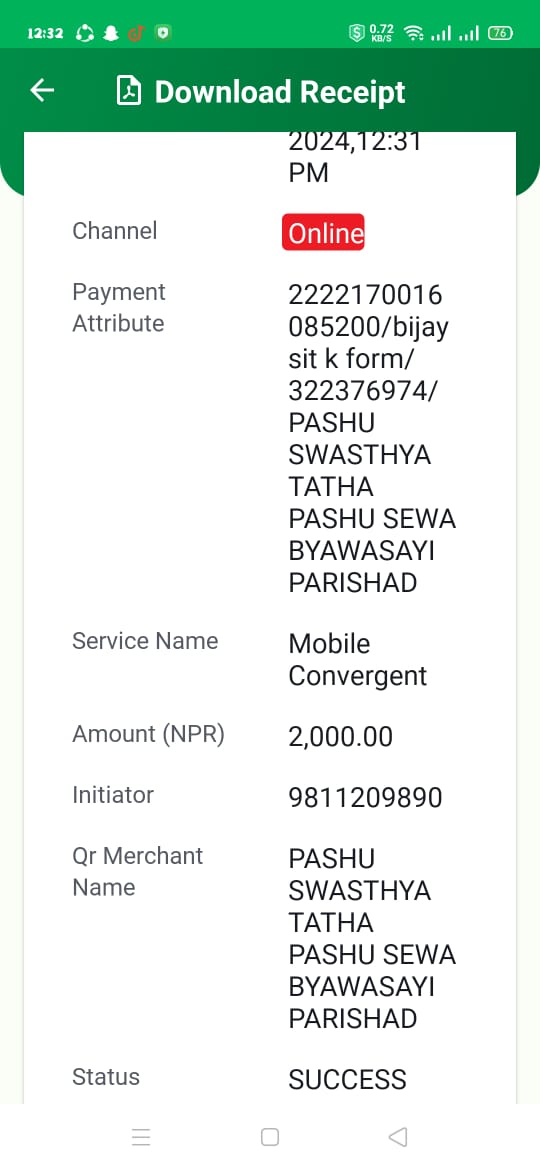Tap the Wi-Fi status bar icon
Viewport: 540px width, 1170px height.
[x=413, y=33]
